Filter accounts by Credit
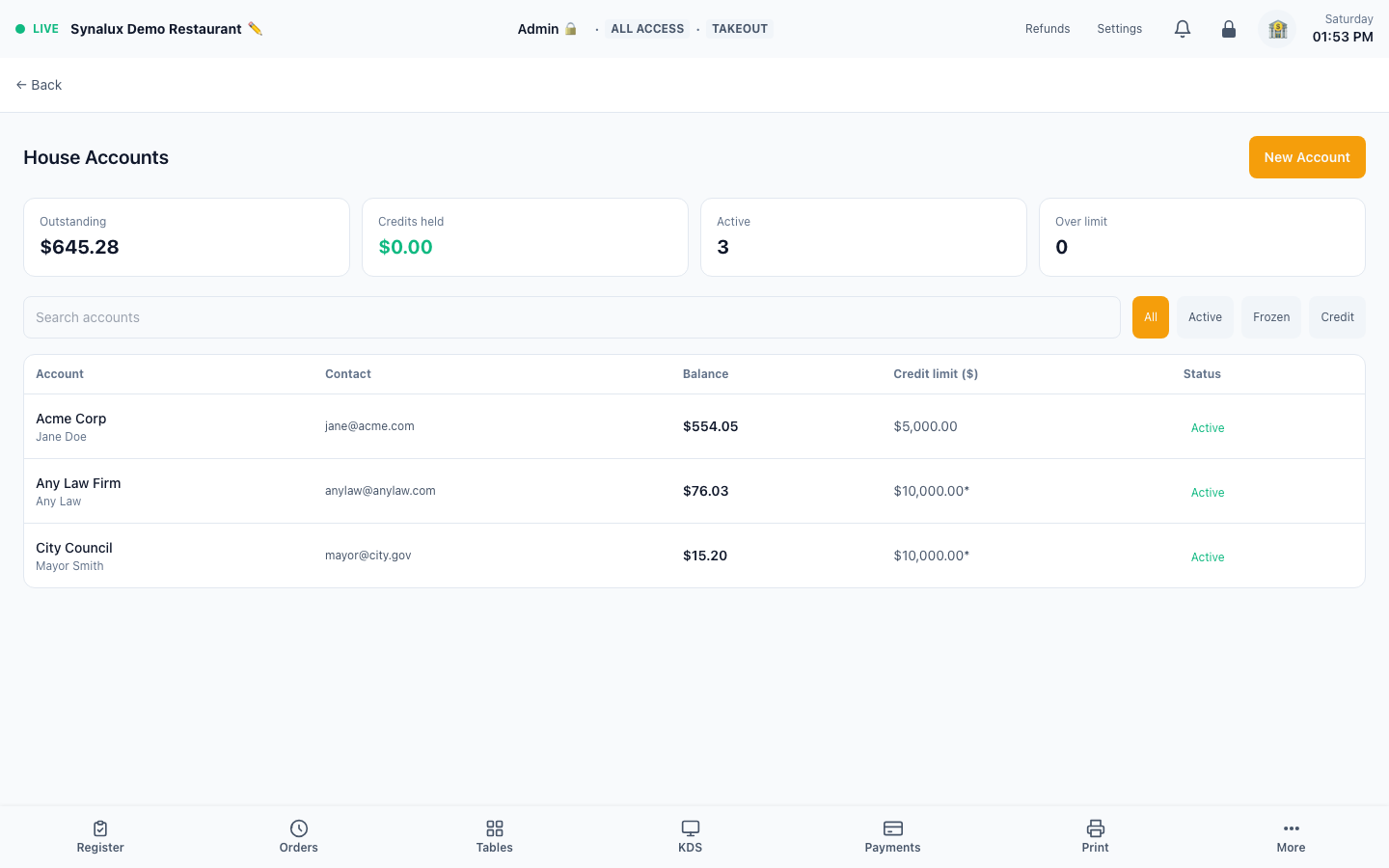 point(1338,317)
